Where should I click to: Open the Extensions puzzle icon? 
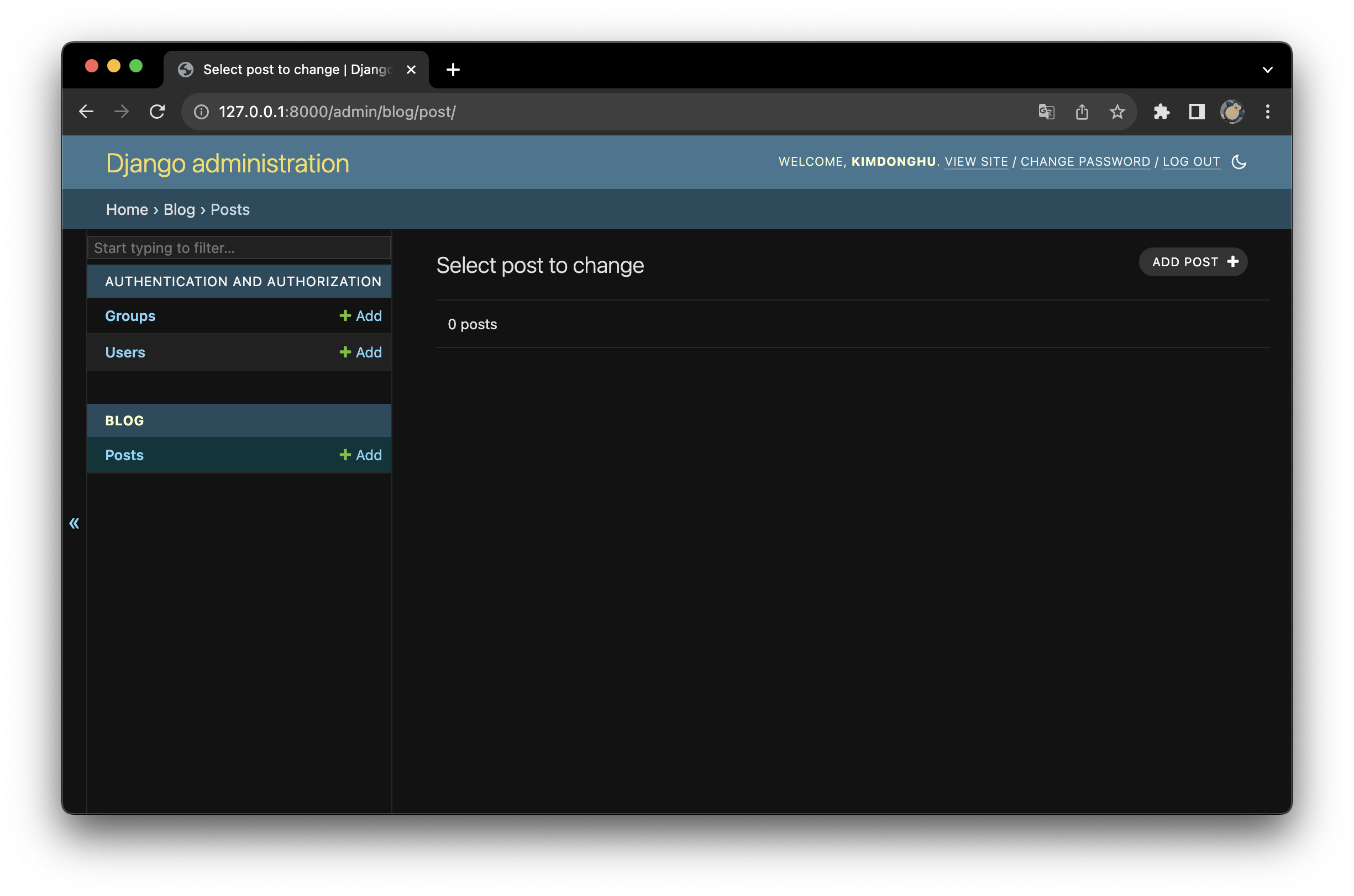click(1161, 112)
